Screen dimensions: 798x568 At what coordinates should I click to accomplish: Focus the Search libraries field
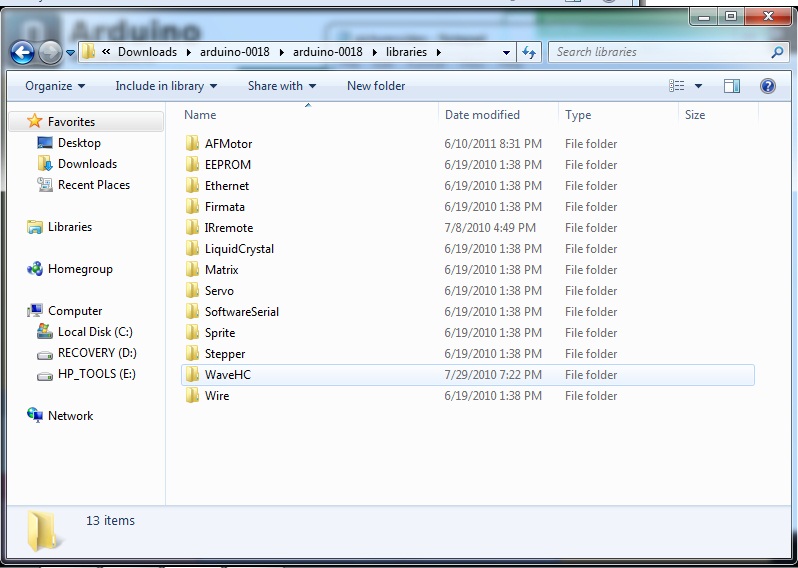(x=669, y=52)
